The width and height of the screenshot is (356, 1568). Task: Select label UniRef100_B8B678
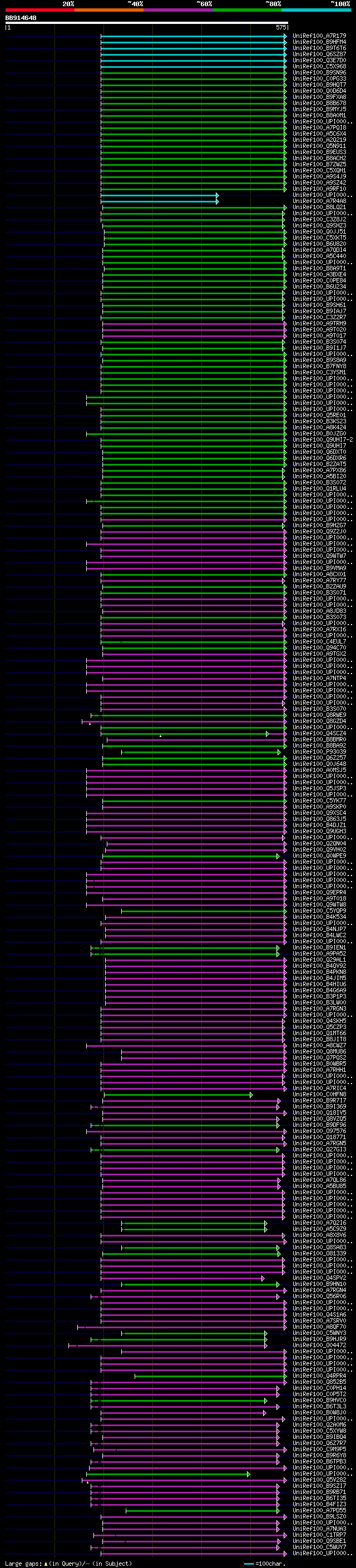coord(319,103)
